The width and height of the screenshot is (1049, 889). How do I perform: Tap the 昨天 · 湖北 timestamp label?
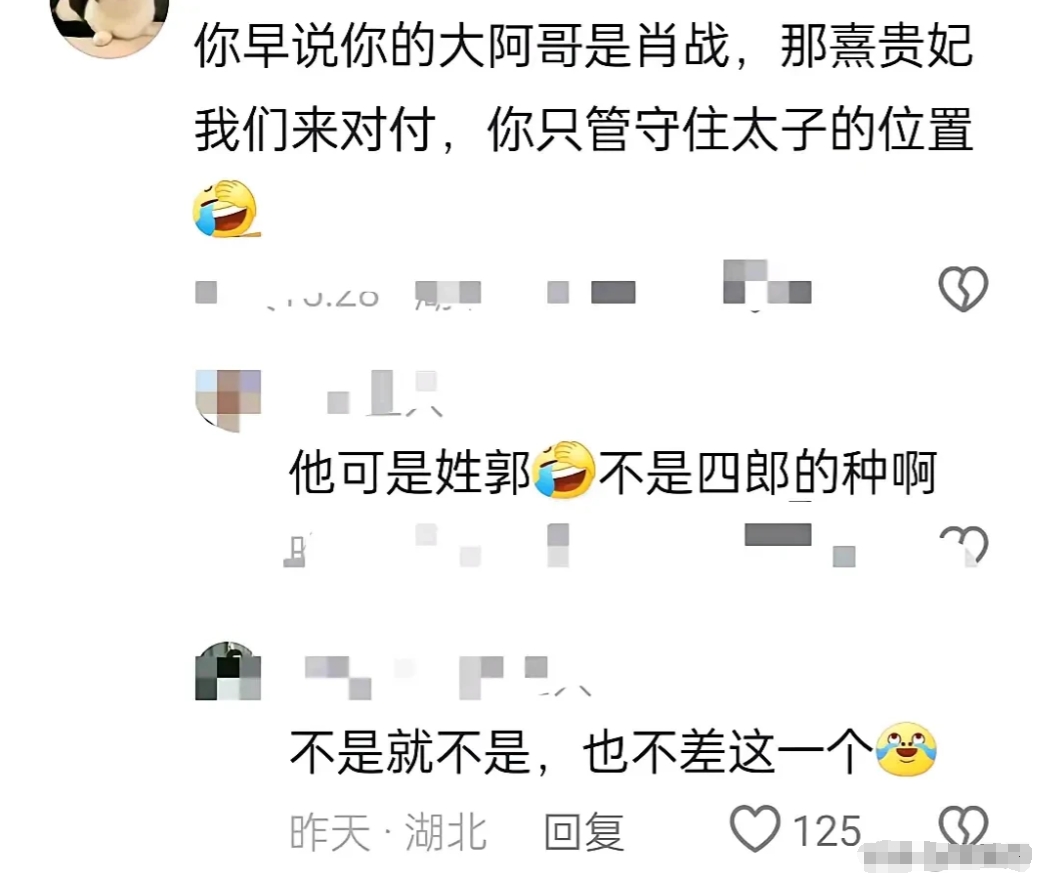point(388,833)
